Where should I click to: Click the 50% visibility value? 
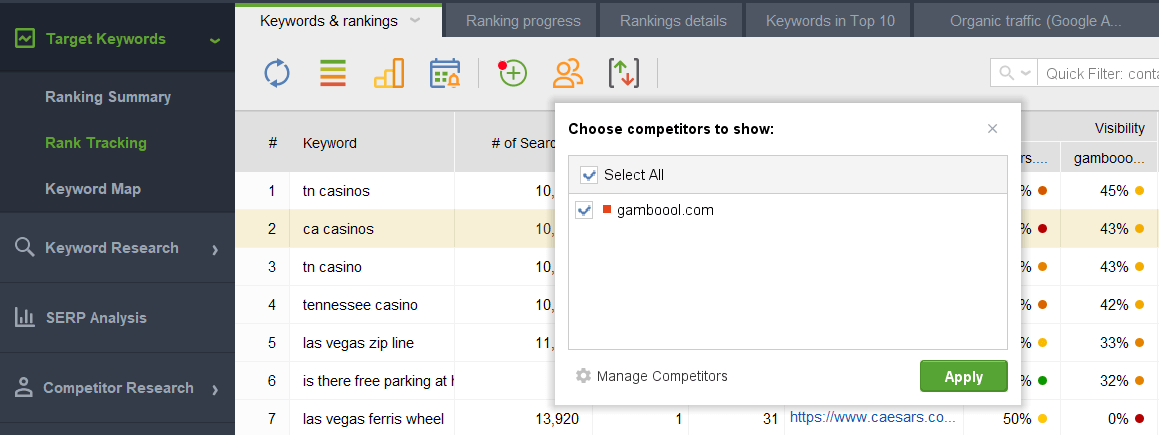[x=1016, y=419]
